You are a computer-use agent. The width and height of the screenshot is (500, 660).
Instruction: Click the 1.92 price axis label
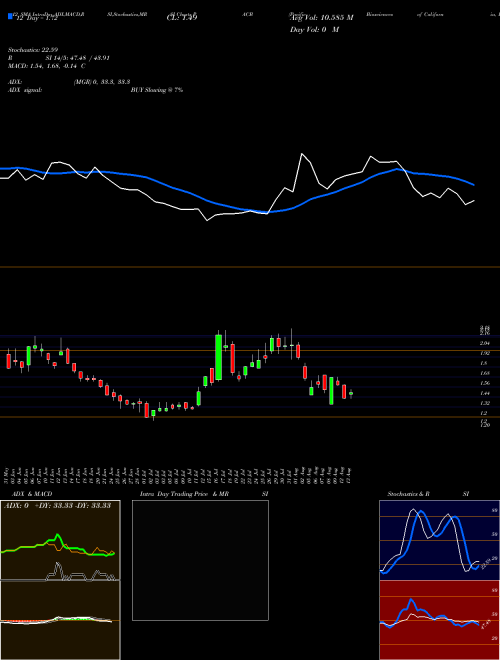click(x=484, y=353)
